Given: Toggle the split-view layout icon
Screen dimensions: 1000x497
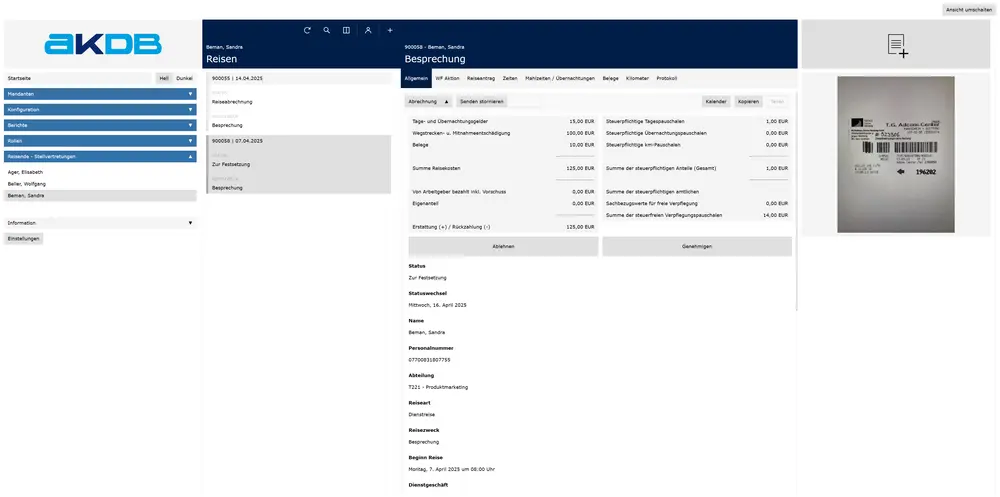Looking at the screenshot, I should [346, 30].
